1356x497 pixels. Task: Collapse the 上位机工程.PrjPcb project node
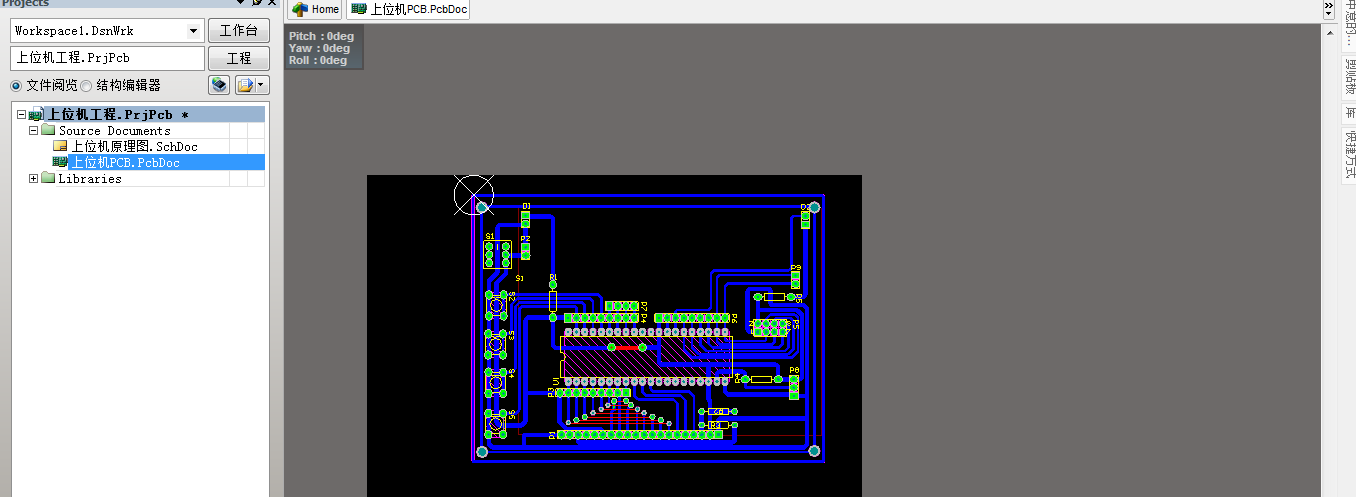tap(21, 115)
